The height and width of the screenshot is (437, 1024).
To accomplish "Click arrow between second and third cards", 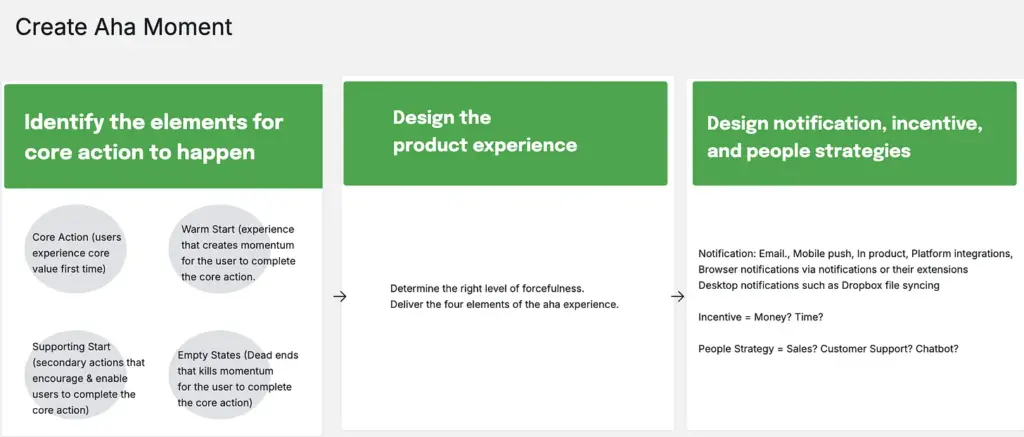I will coord(679,295).
